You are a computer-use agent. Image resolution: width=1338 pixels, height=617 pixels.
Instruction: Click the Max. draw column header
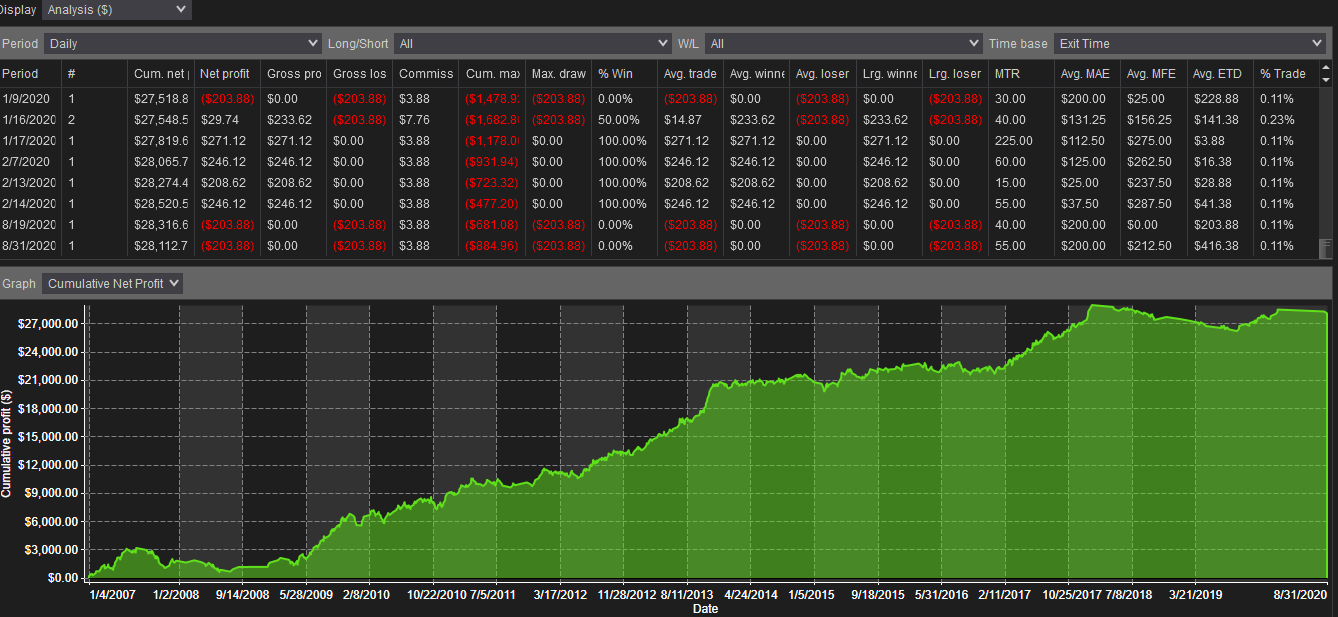(558, 73)
